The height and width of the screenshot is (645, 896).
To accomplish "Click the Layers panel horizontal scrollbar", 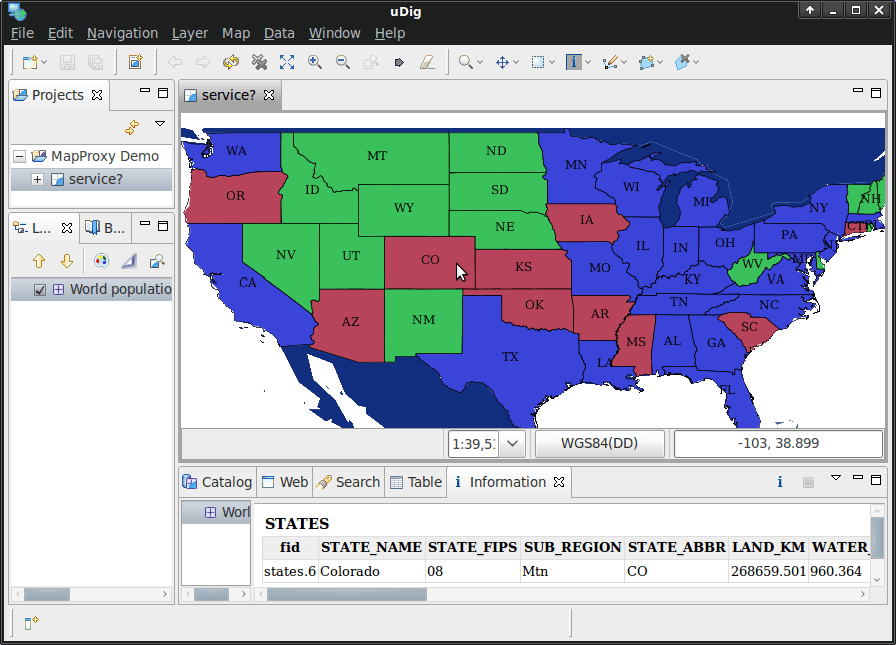I will [91, 594].
